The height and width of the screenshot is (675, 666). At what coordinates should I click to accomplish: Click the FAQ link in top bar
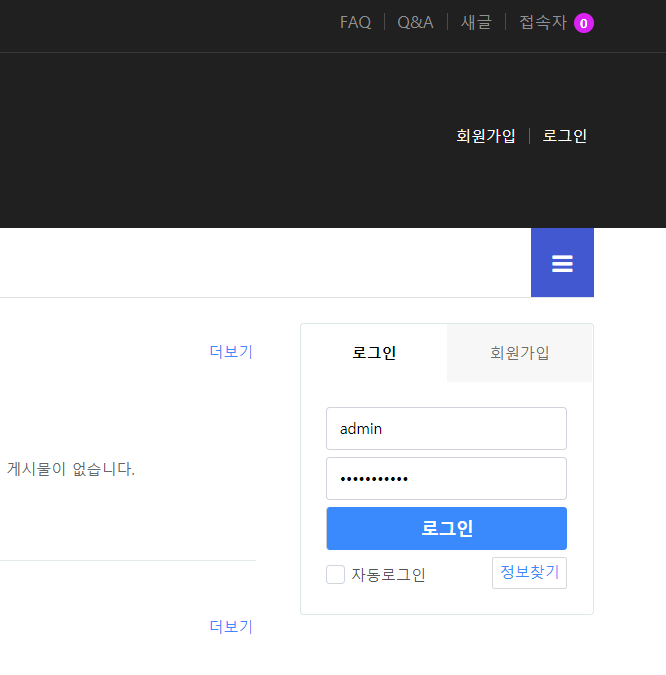[355, 22]
